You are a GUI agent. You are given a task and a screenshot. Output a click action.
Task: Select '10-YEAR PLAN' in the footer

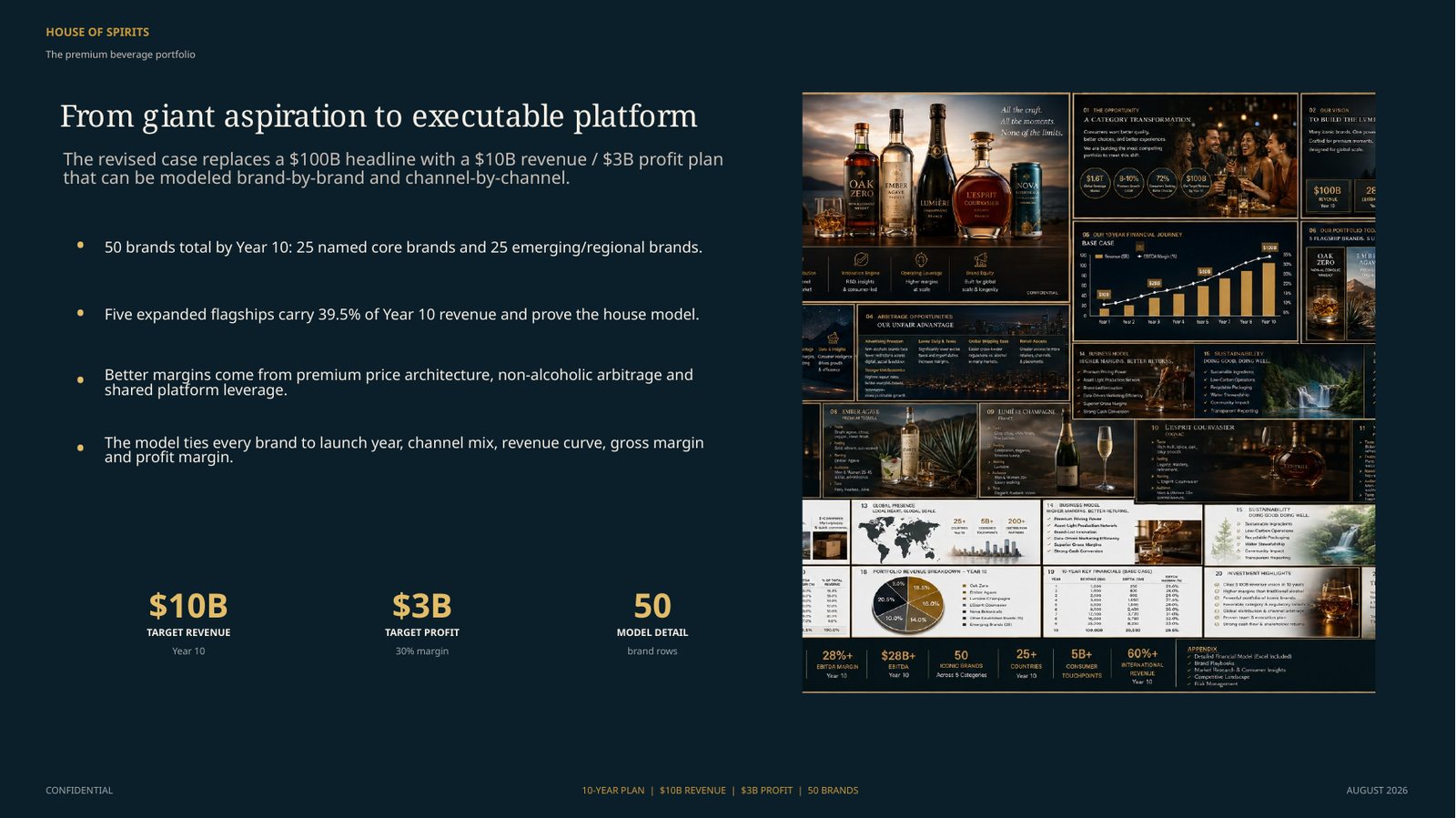pyautogui.click(x=613, y=791)
